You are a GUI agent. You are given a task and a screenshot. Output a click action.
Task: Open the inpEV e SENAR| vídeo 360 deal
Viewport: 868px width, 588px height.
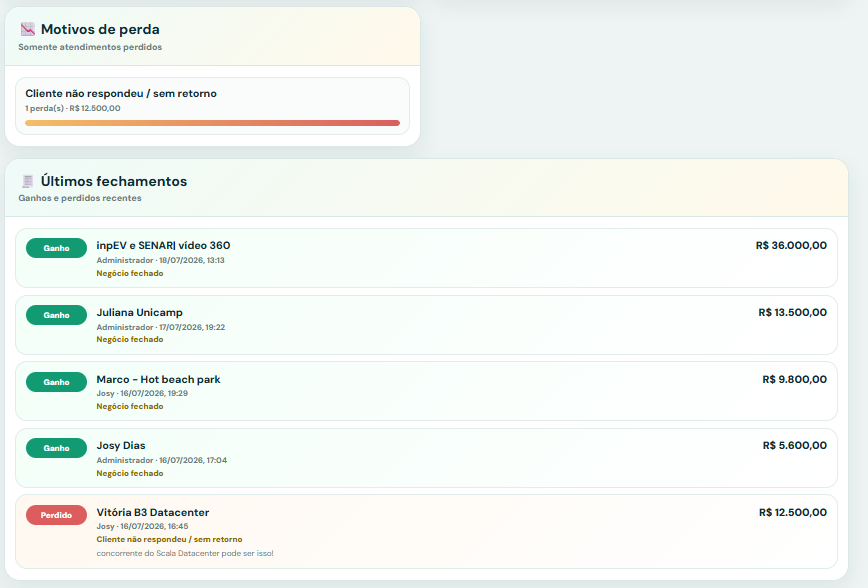tap(163, 245)
